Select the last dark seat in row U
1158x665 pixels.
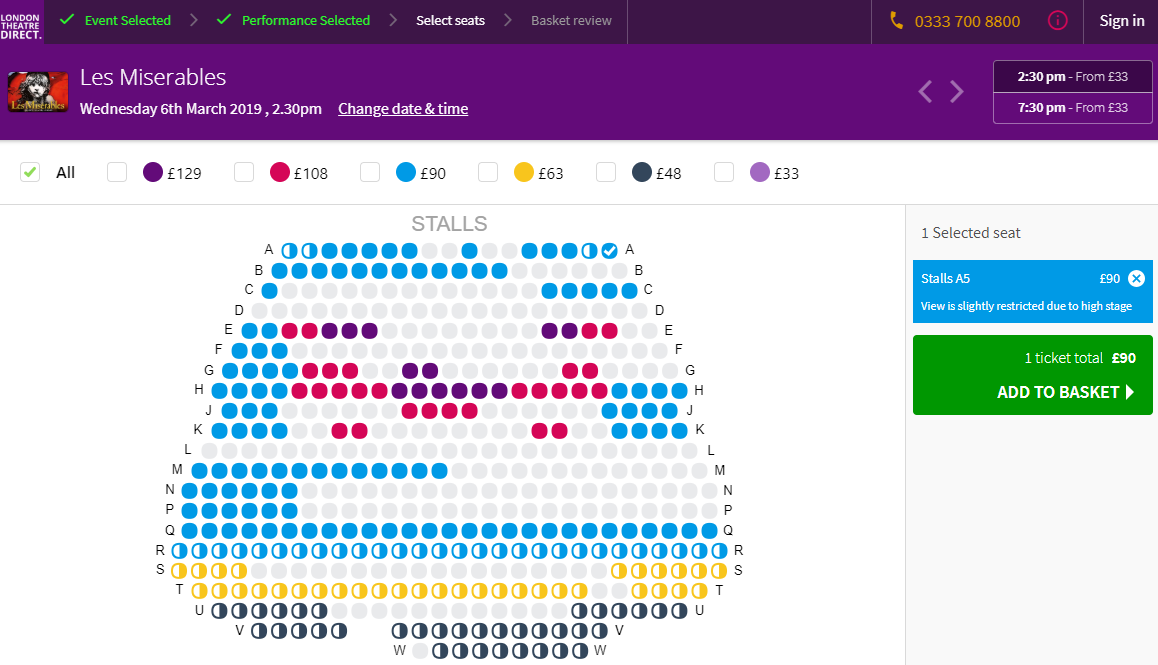(679, 610)
